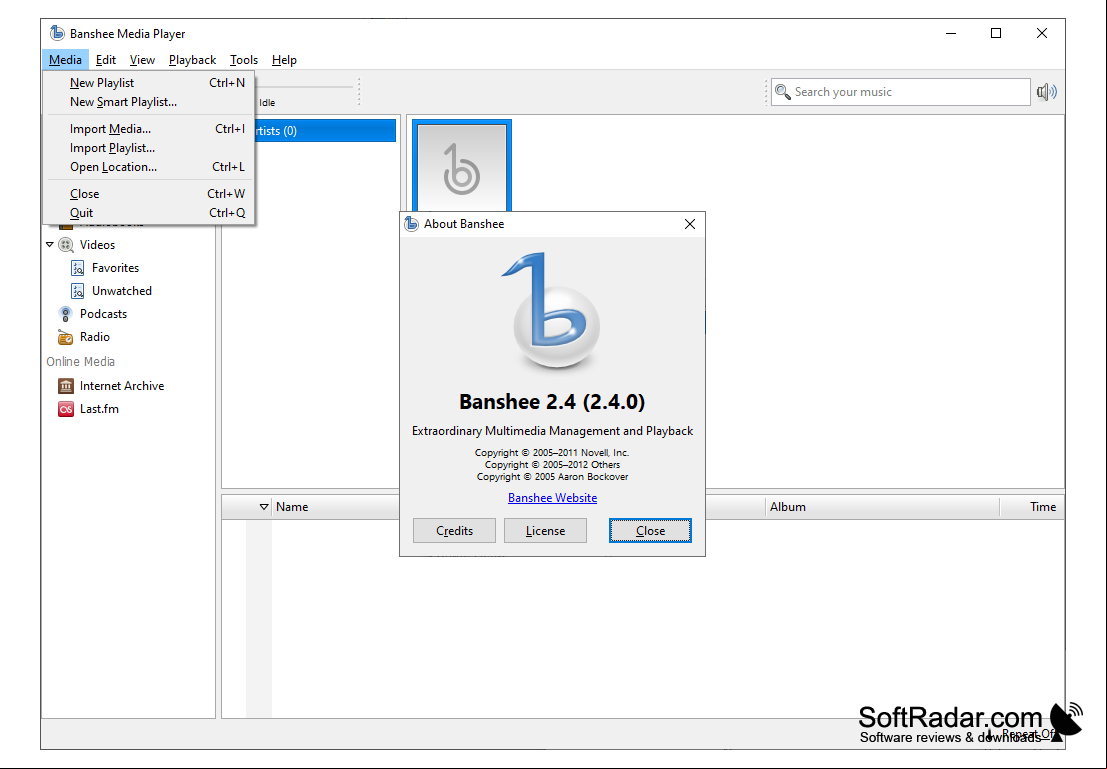Click the playback seek slider

tap(304, 87)
